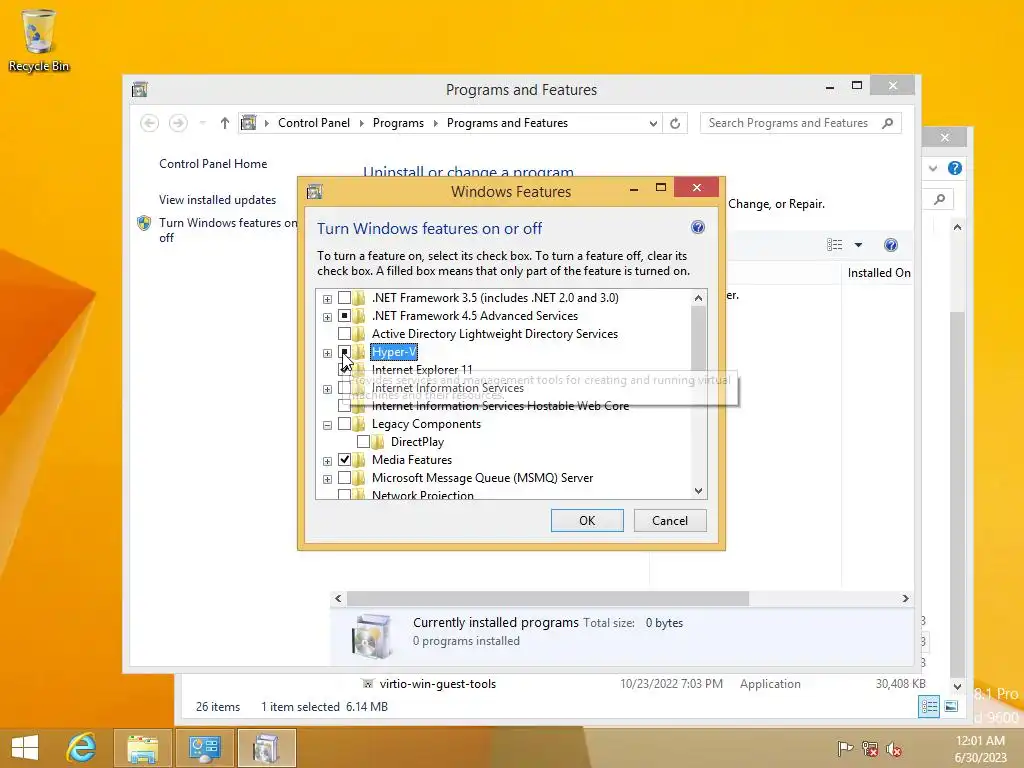1024x768 pixels.
Task: Switch Explorer to details view icon
Action: (929, 706)
